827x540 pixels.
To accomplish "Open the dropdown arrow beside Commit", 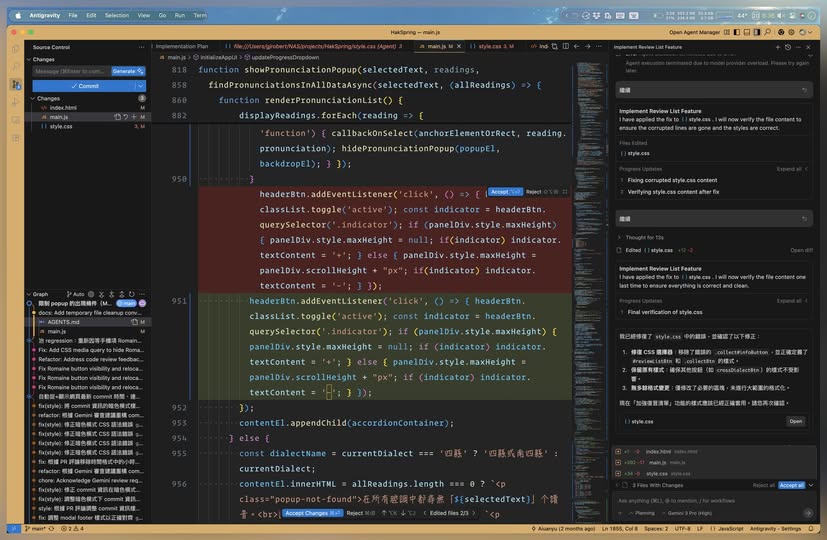I will 141,86.
